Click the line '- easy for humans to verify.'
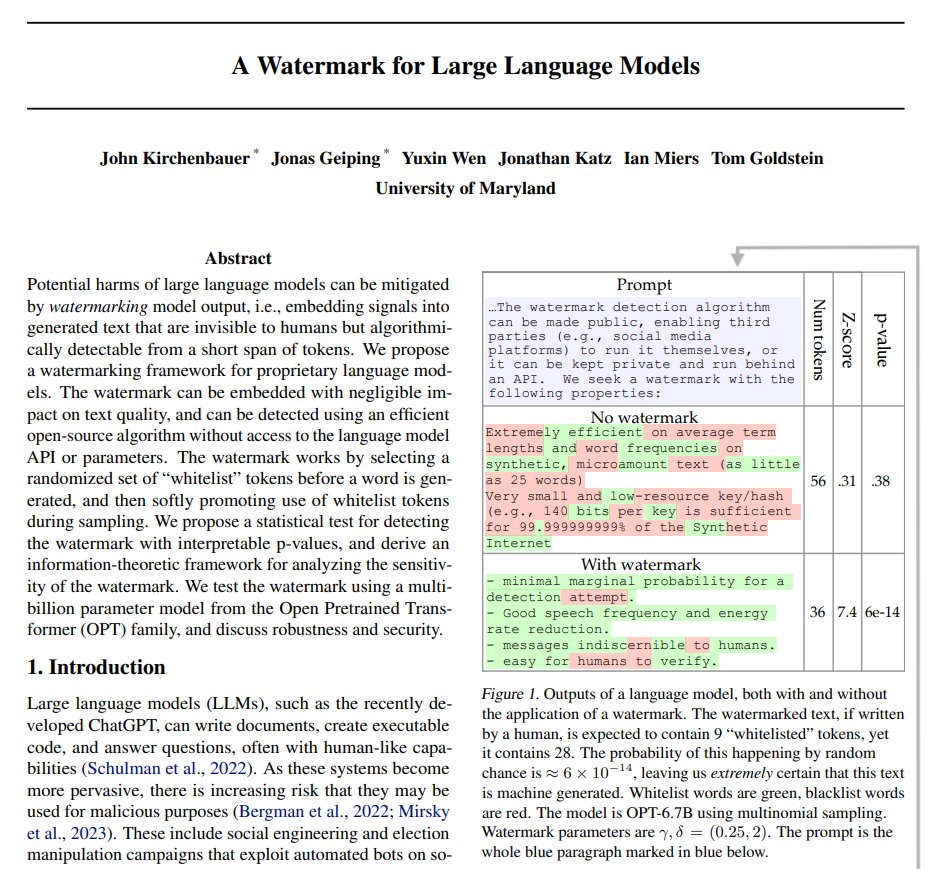This screenshot has height=869, width=932. (x=602, y=660)
